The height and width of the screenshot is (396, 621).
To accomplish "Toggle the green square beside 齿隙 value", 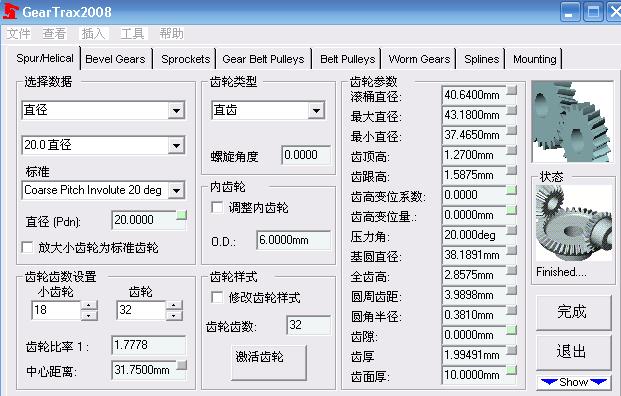I will point(512,330).
